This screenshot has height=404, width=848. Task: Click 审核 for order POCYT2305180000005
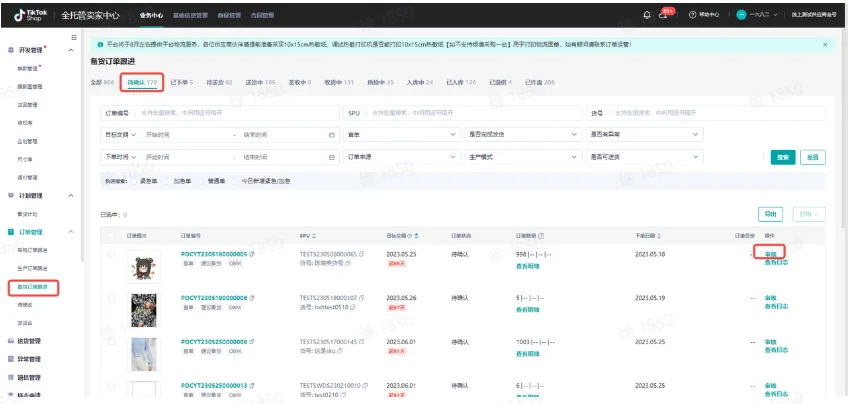771,254
